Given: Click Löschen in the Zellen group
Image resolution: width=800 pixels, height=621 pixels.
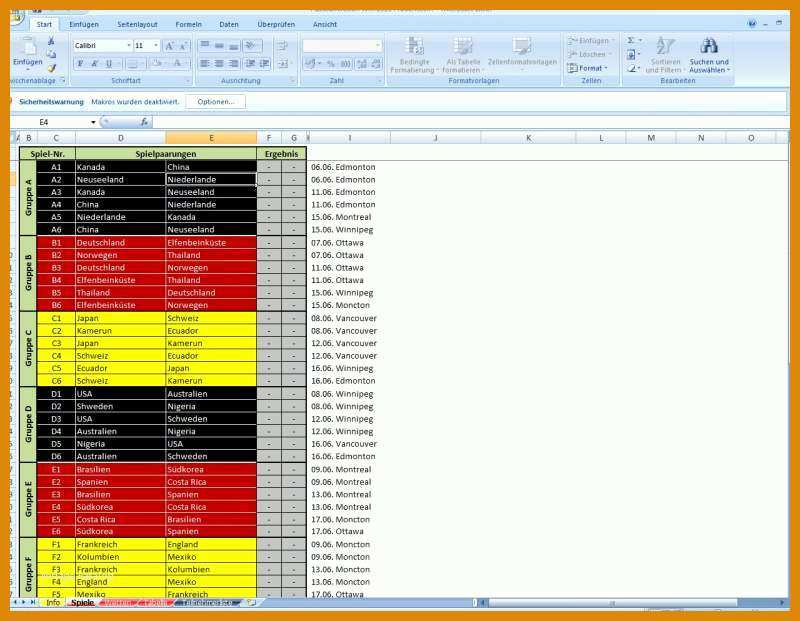Looking at the screenshot, I should coord(589,54).
